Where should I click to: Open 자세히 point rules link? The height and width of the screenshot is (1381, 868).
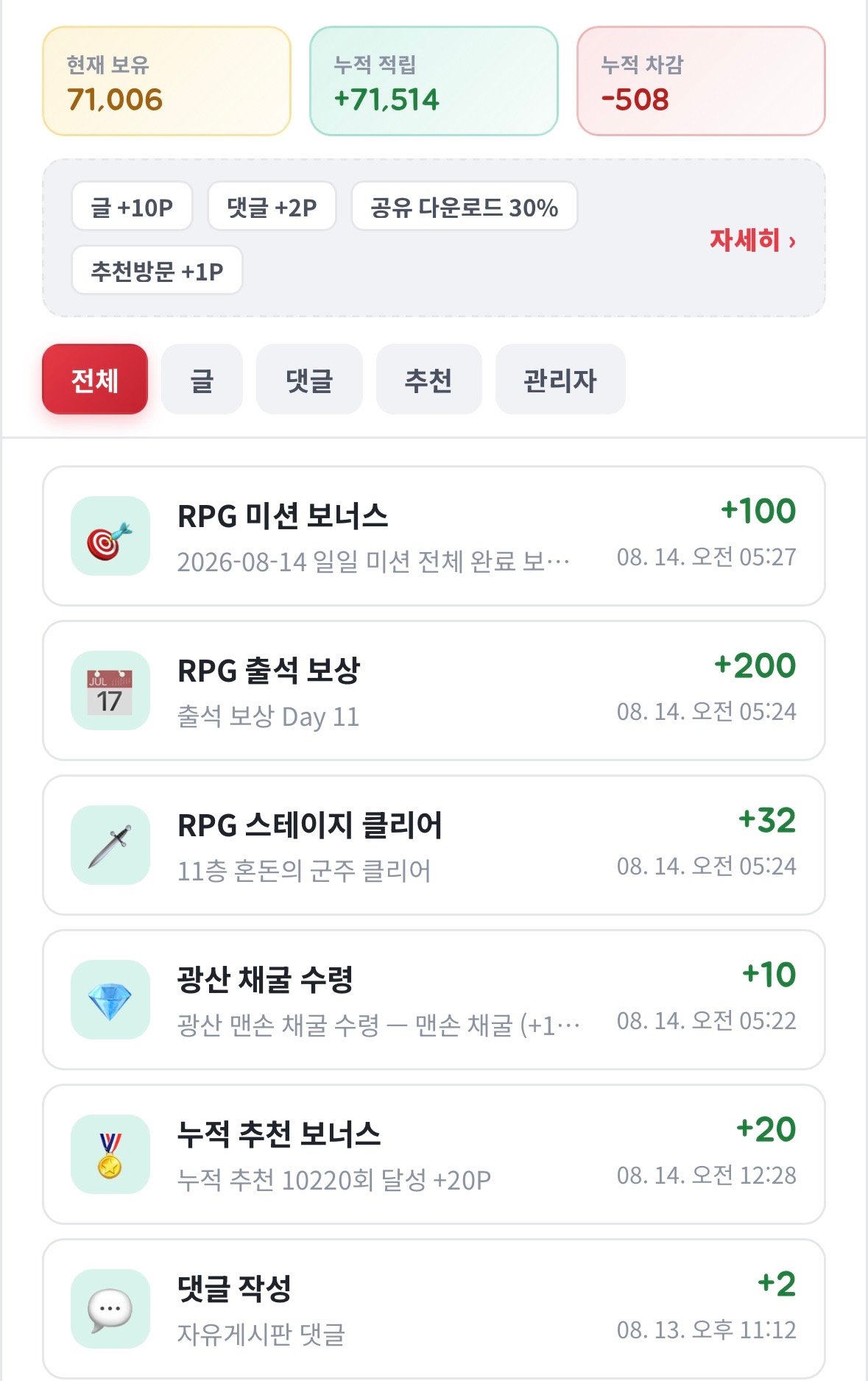pyautogui.click(x=752, y=240)
